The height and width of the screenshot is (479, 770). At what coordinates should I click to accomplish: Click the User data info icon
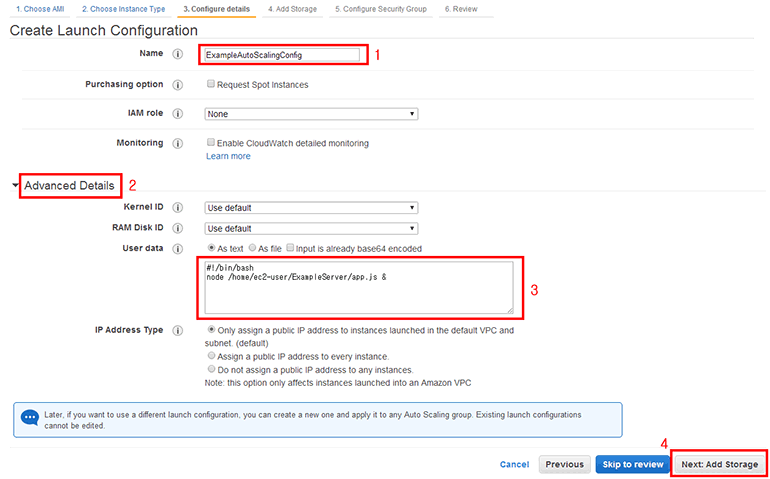coord(177,248)
